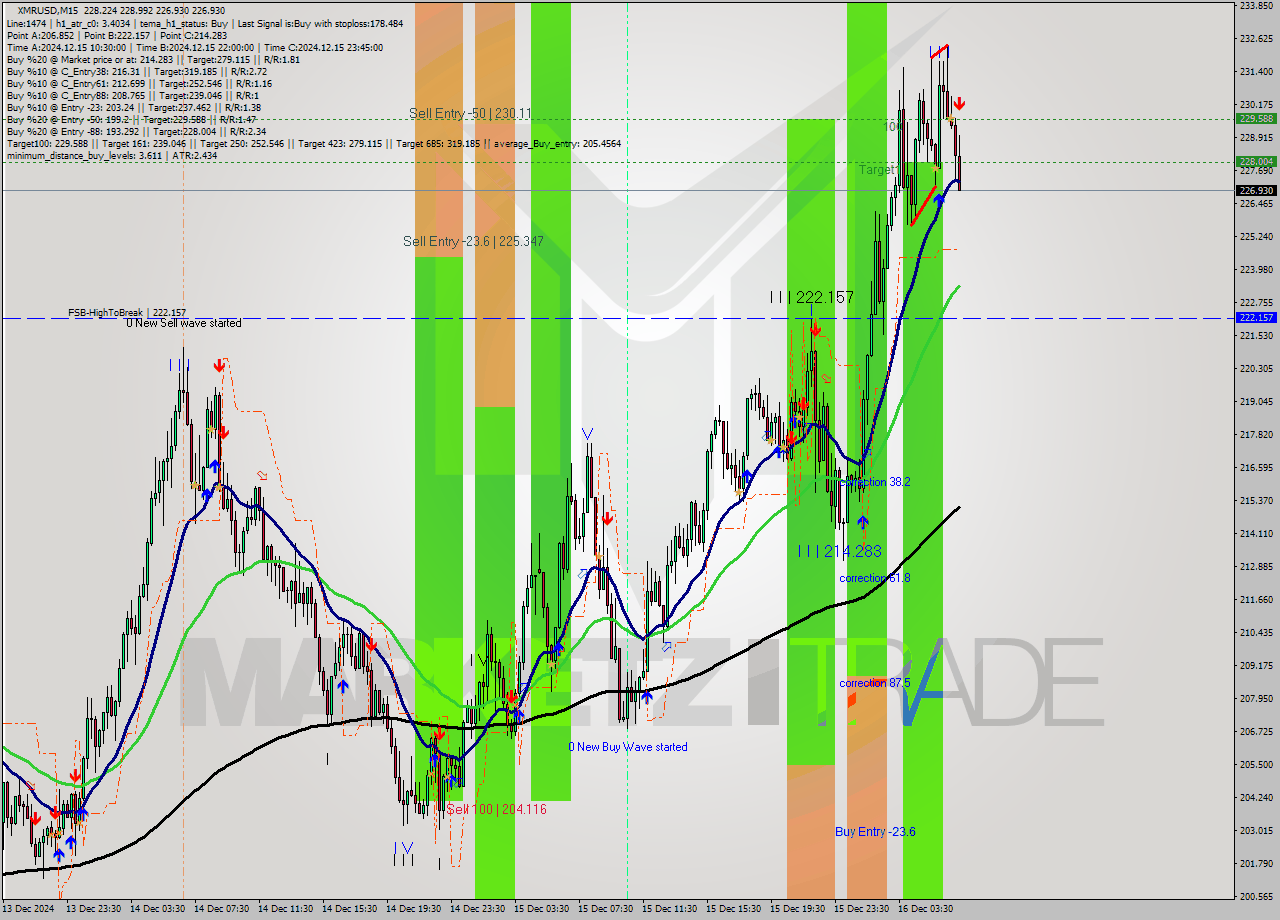Image resolution: width=1280 pixels, height=920 pixels.
Task: Click the '16 Dec 03:30' time label
Action: point(926,909)
